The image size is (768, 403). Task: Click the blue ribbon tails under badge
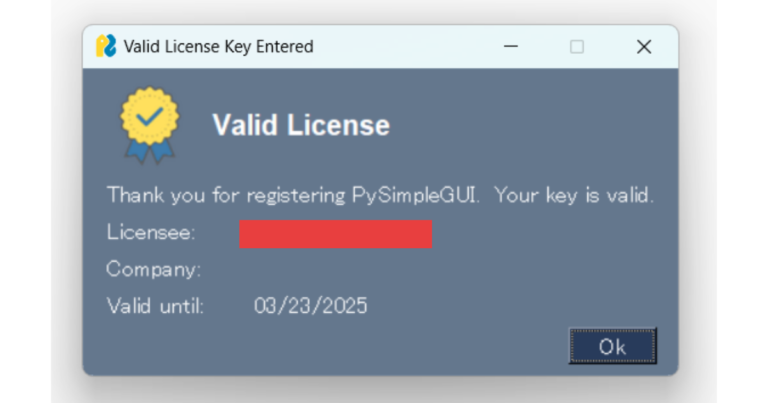coord(150,151)
